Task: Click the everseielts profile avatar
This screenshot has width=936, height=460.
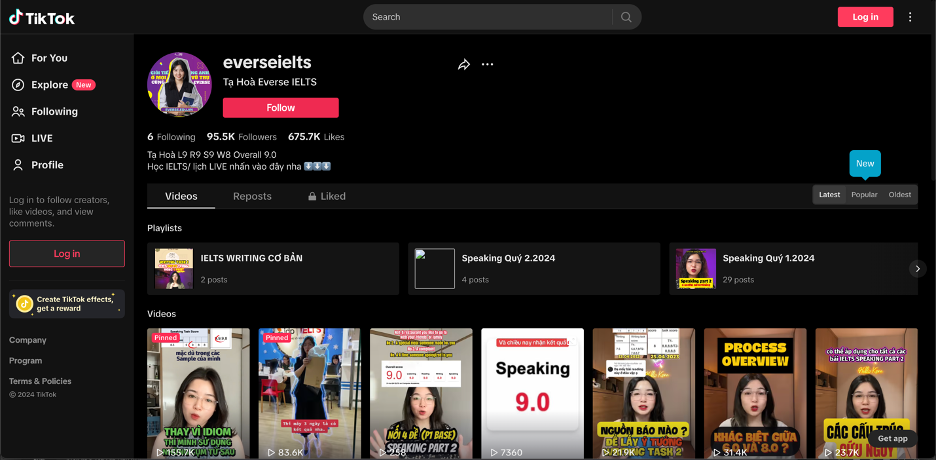Action: point(180,85)
